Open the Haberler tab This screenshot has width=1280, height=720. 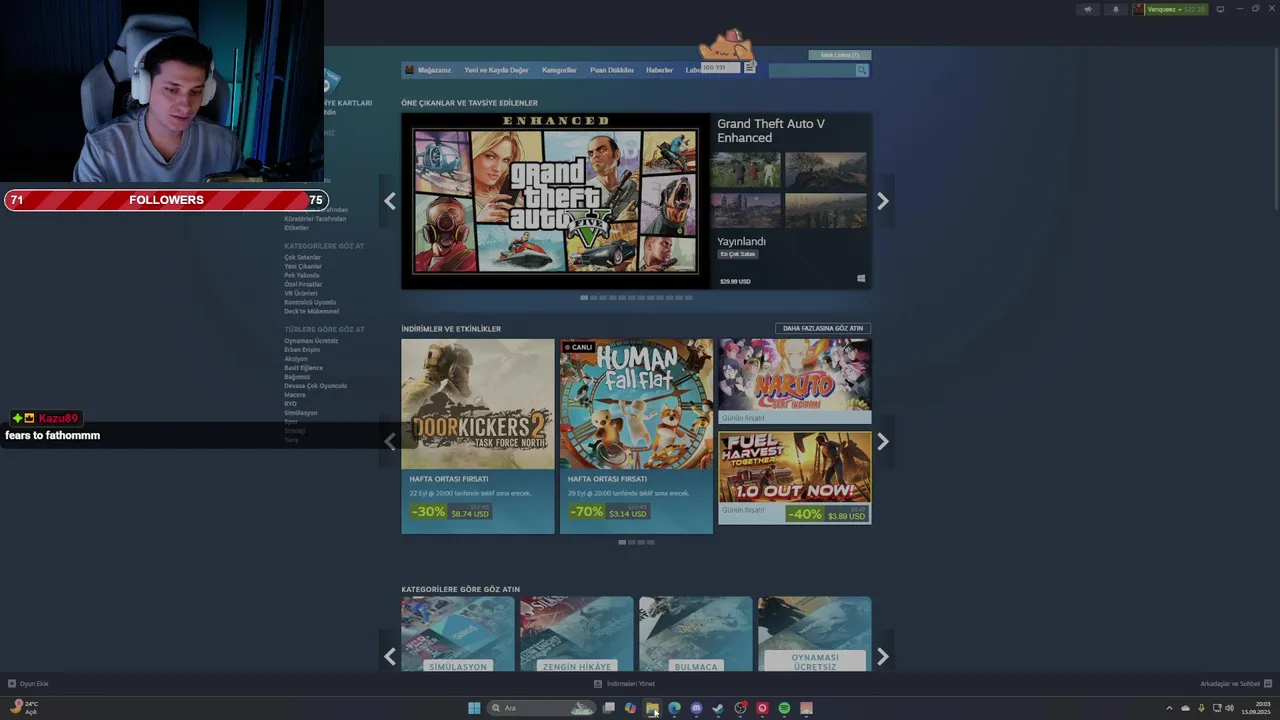659,70
